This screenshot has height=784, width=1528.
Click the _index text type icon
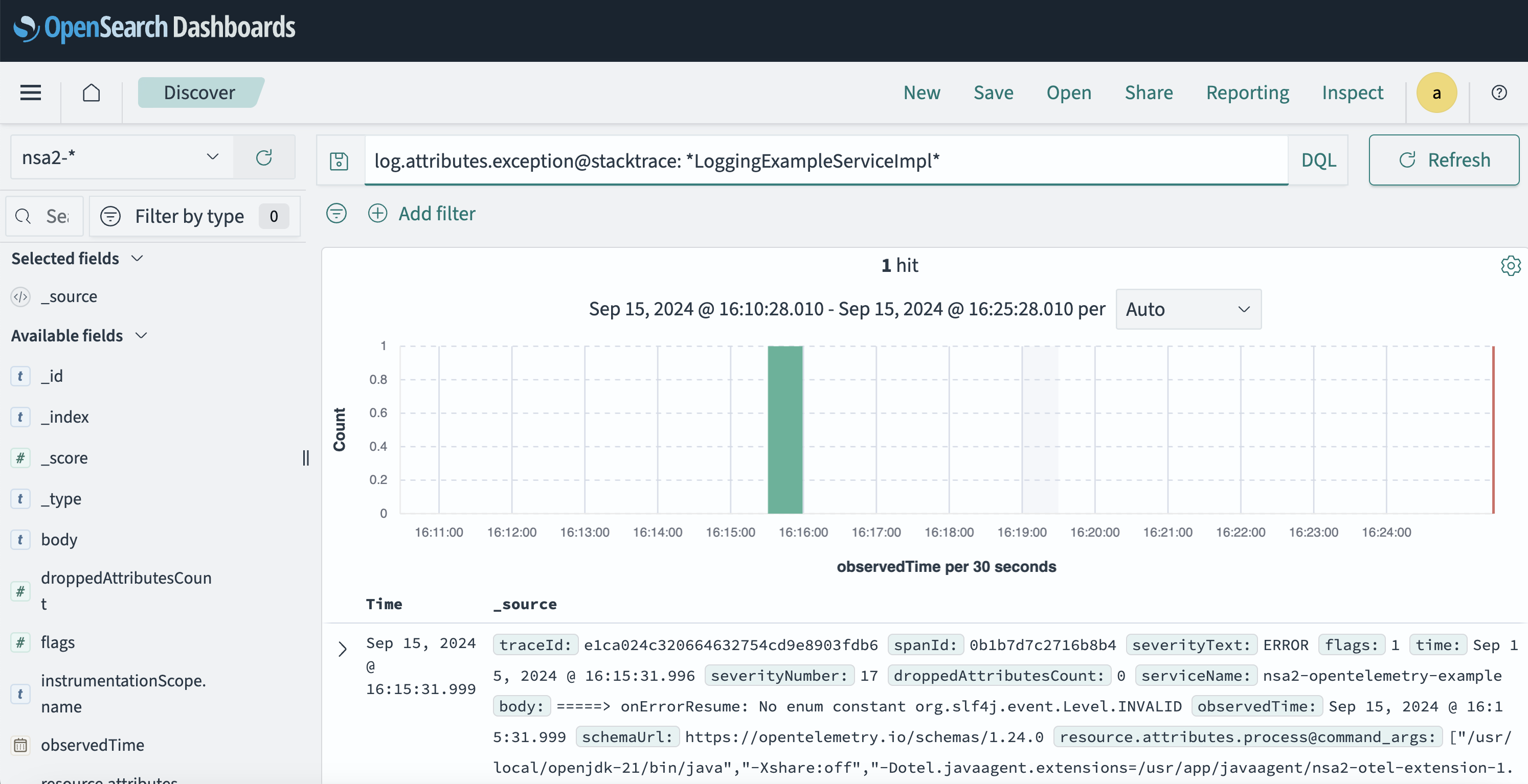pyautogui.click(x=21, y=417)
